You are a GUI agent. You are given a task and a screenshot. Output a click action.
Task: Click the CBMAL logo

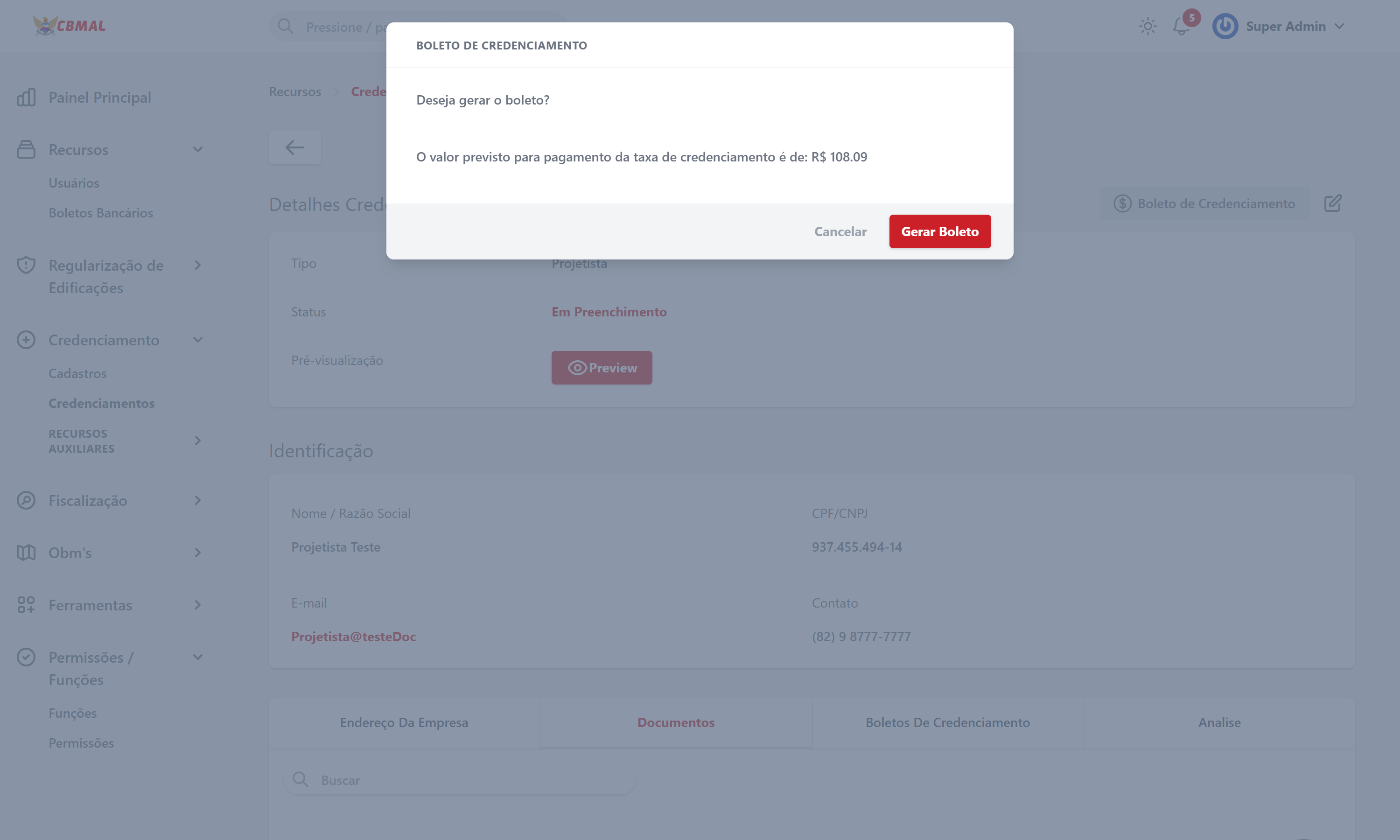click(x=69, y=26)
